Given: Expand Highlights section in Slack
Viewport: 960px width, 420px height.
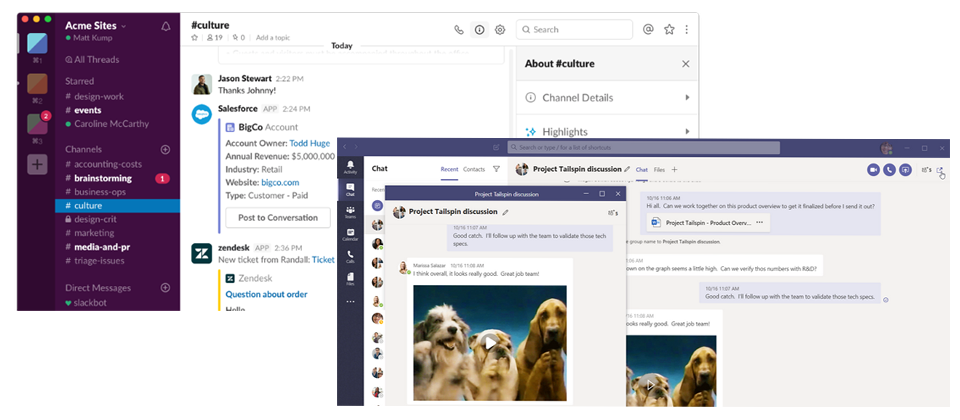Looking at the screenshot, I should 607,131.
